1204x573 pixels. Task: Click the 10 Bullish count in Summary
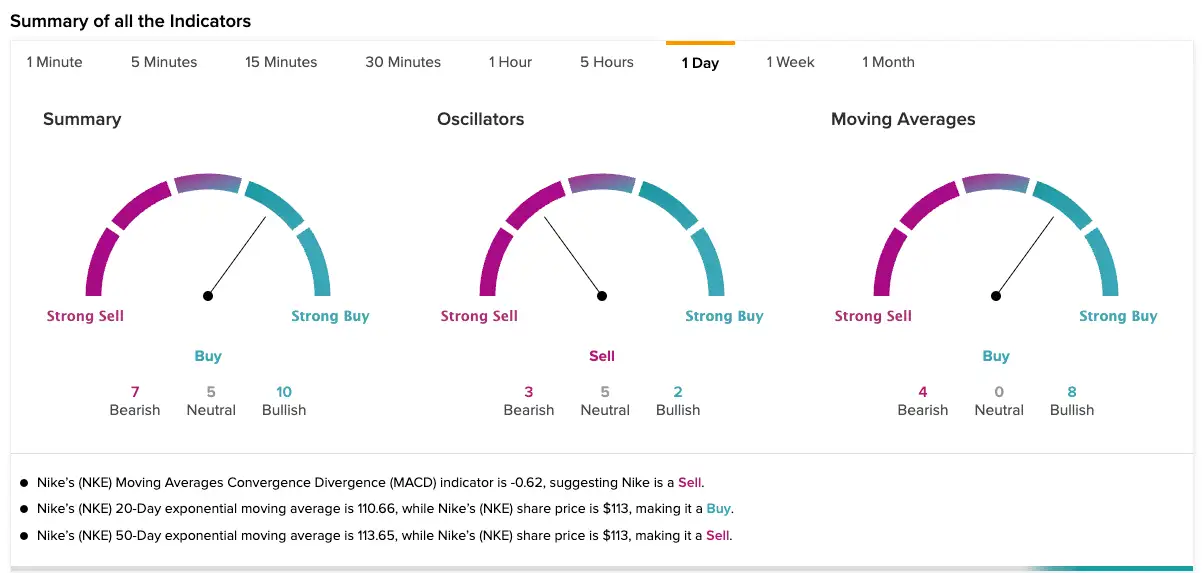coord(284,401)
